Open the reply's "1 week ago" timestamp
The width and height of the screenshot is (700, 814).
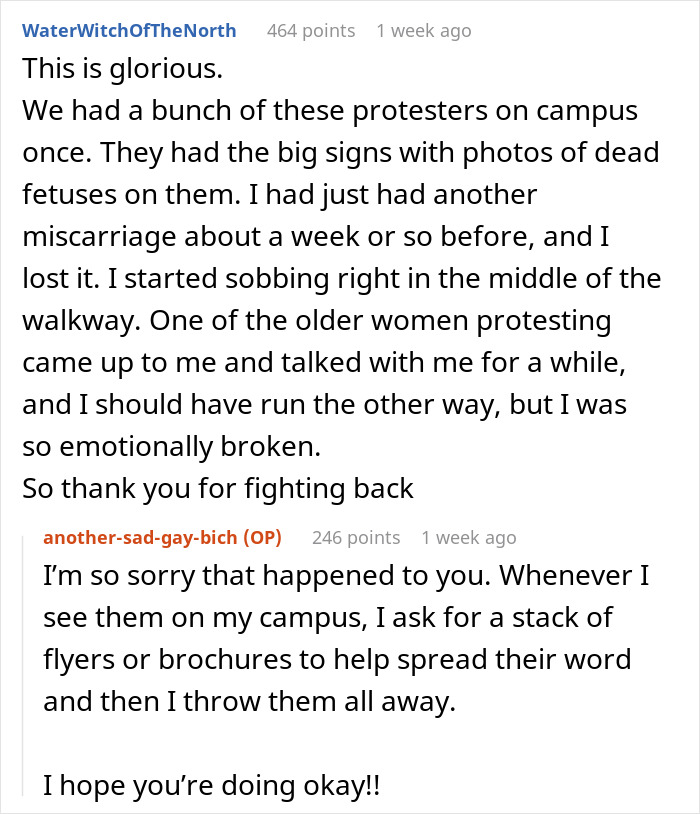(x=468, y=538)
